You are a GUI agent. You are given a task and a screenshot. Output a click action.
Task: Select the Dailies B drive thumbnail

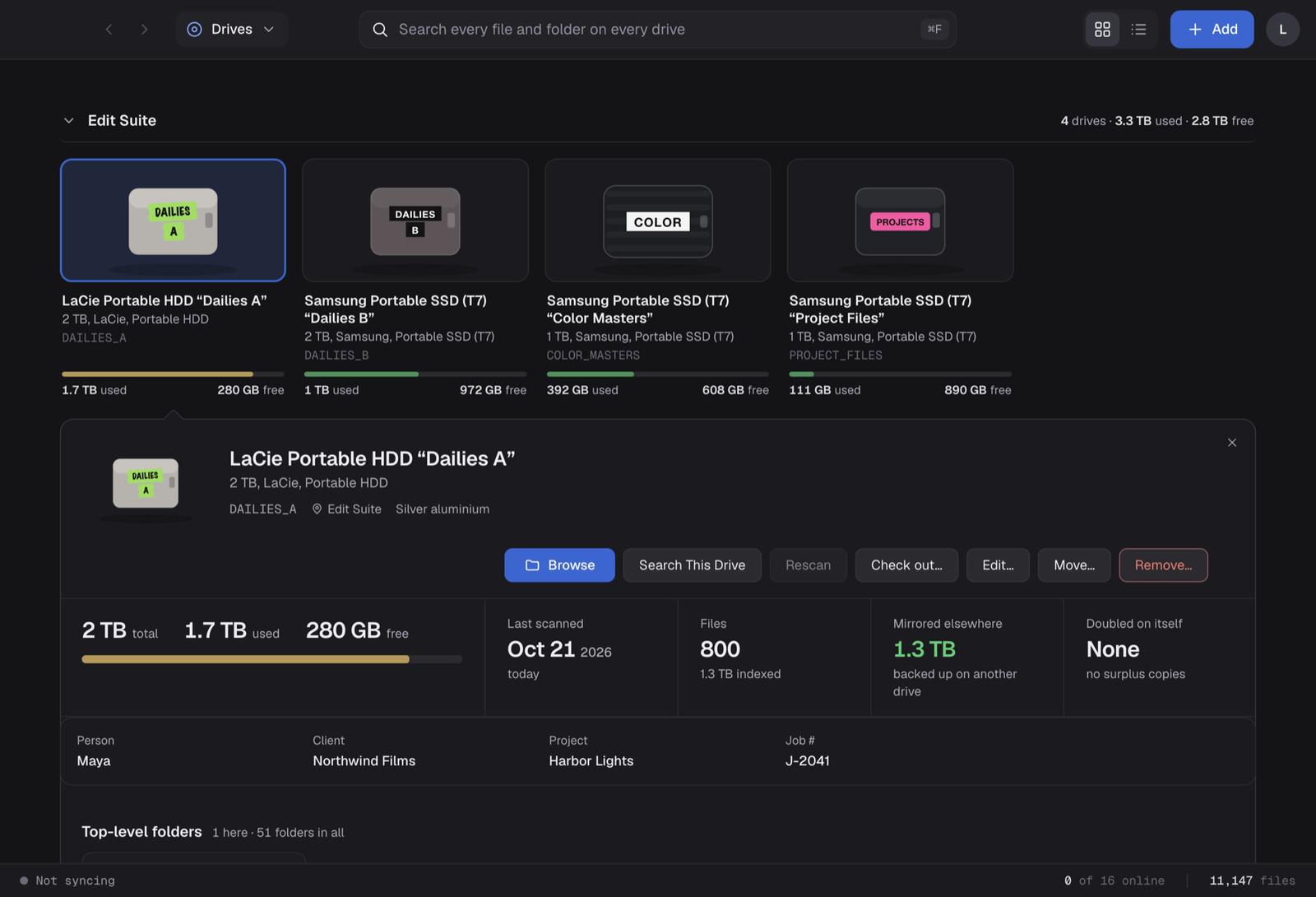(x=415, y=221)
